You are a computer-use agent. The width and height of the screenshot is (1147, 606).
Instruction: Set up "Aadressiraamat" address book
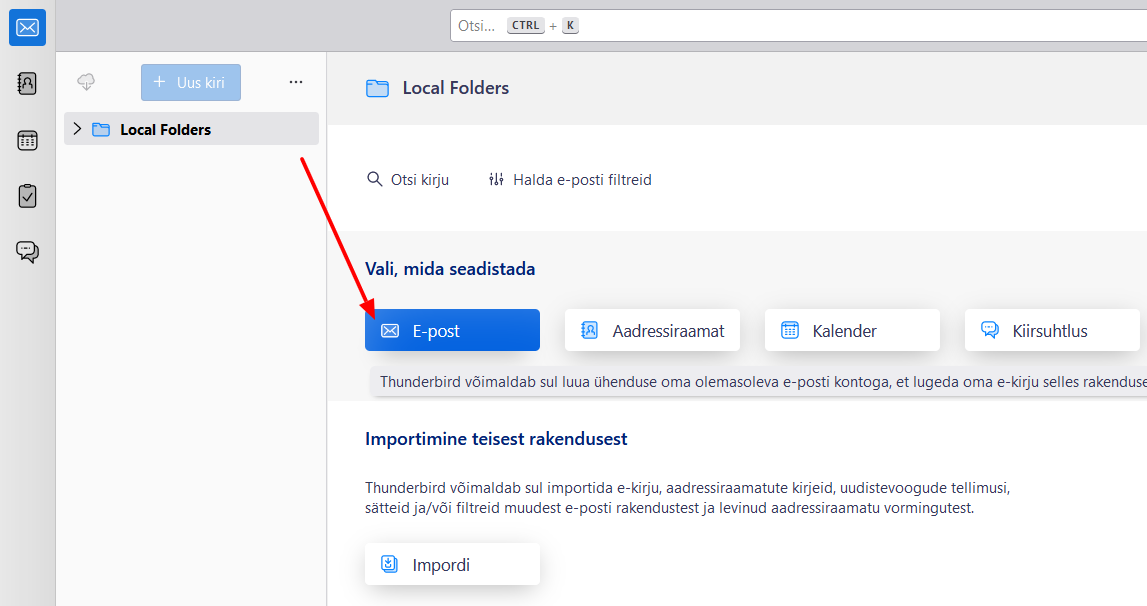(652, 330)
